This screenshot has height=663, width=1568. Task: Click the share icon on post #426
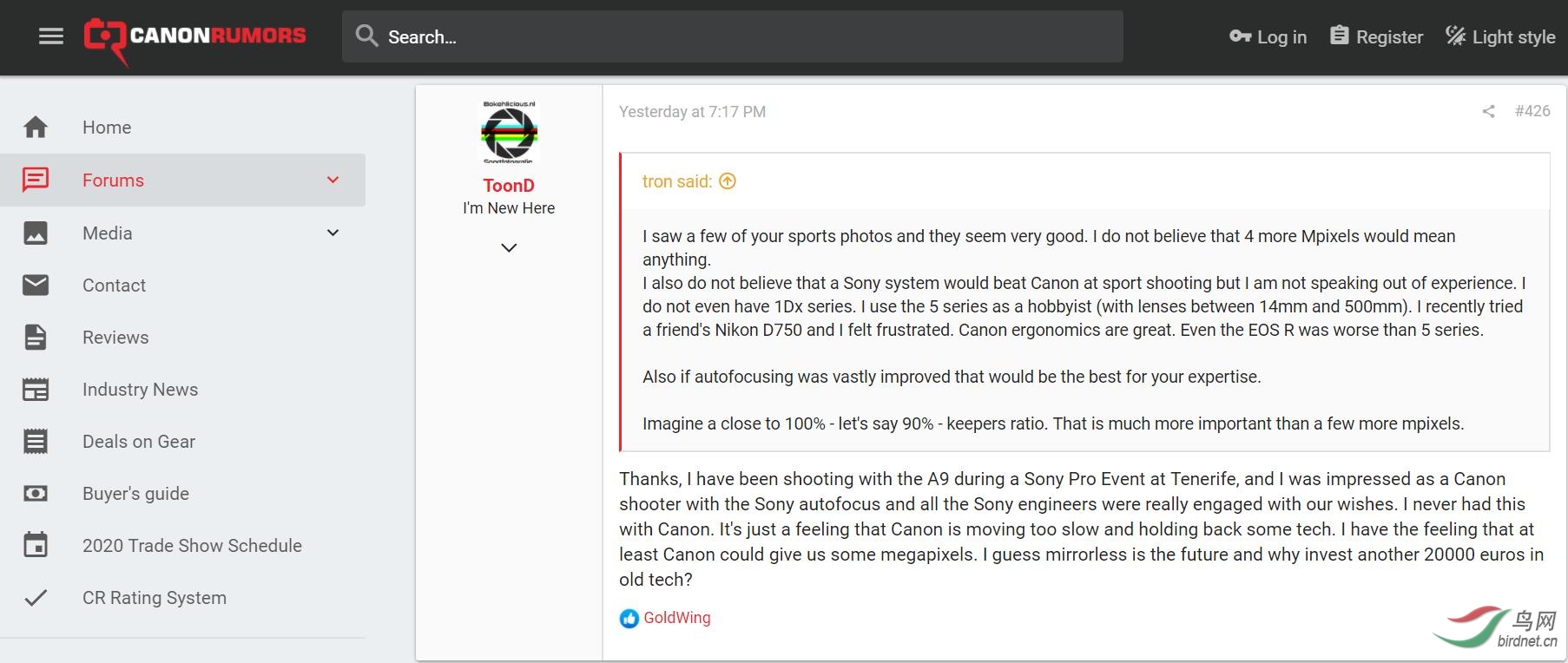tap(1488, 111)
